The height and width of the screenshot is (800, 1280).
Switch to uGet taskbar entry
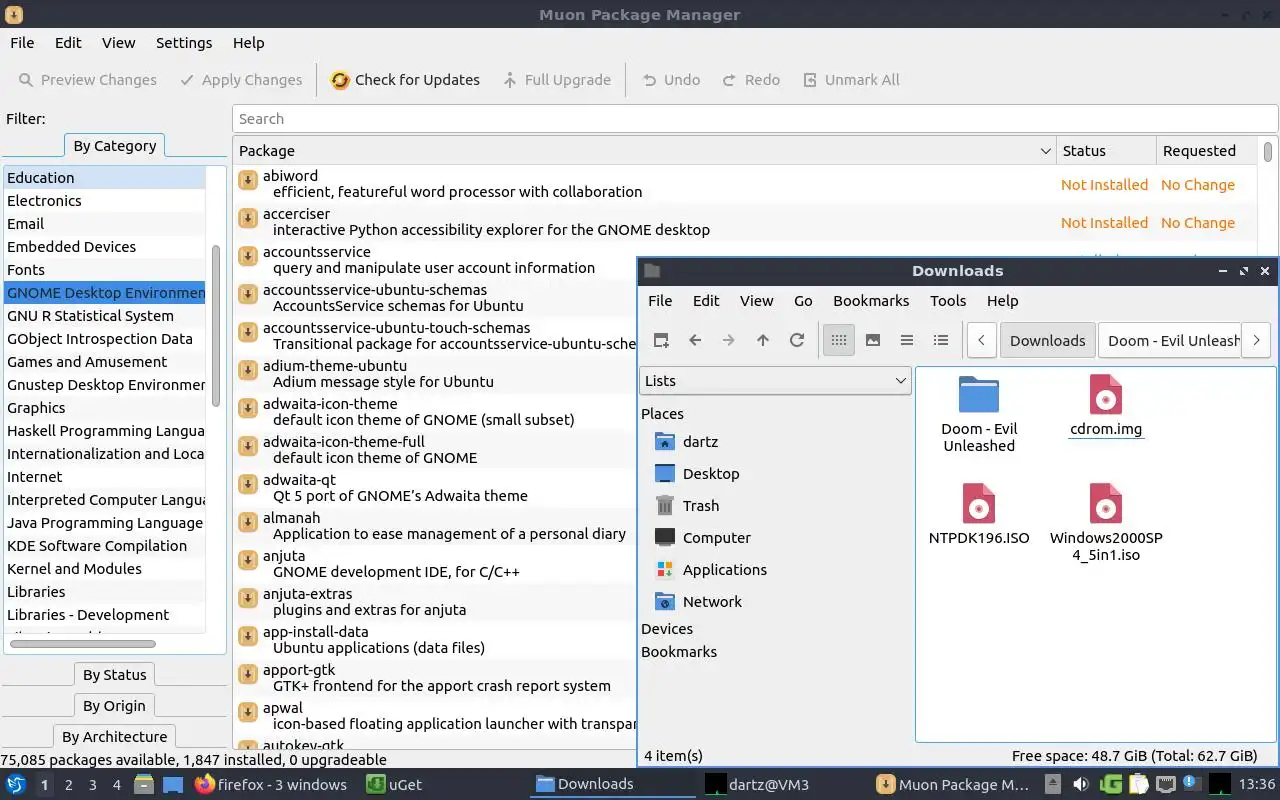pyautogui.click(x=394, y=785)
